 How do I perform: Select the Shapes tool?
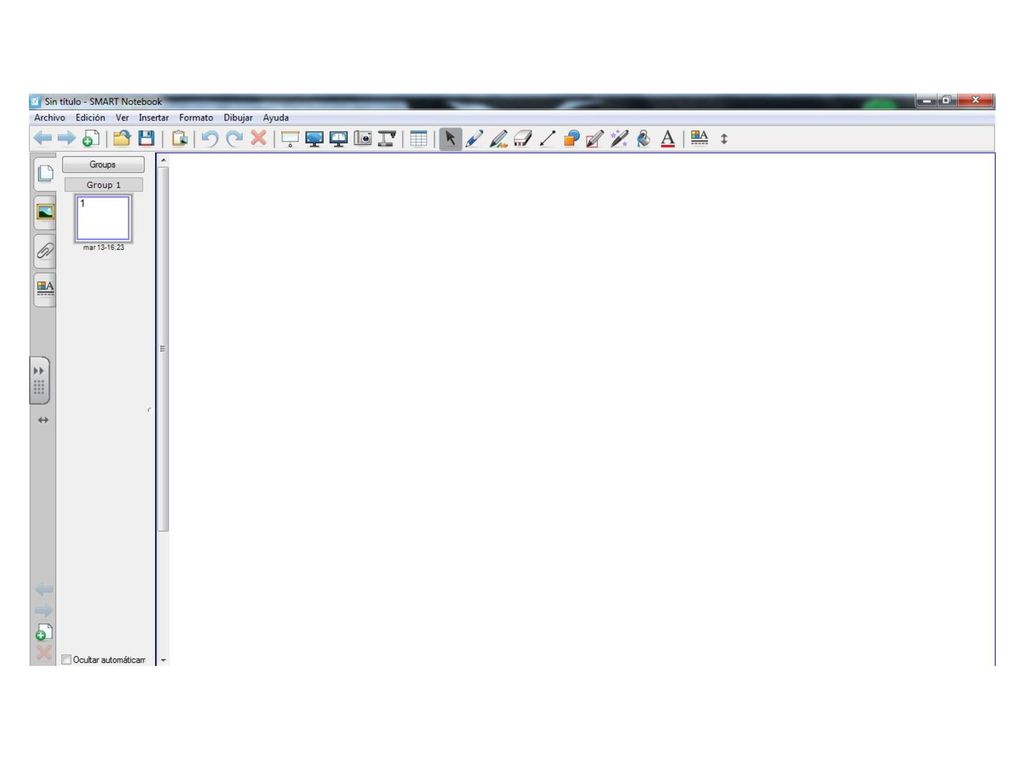point(571,138)
